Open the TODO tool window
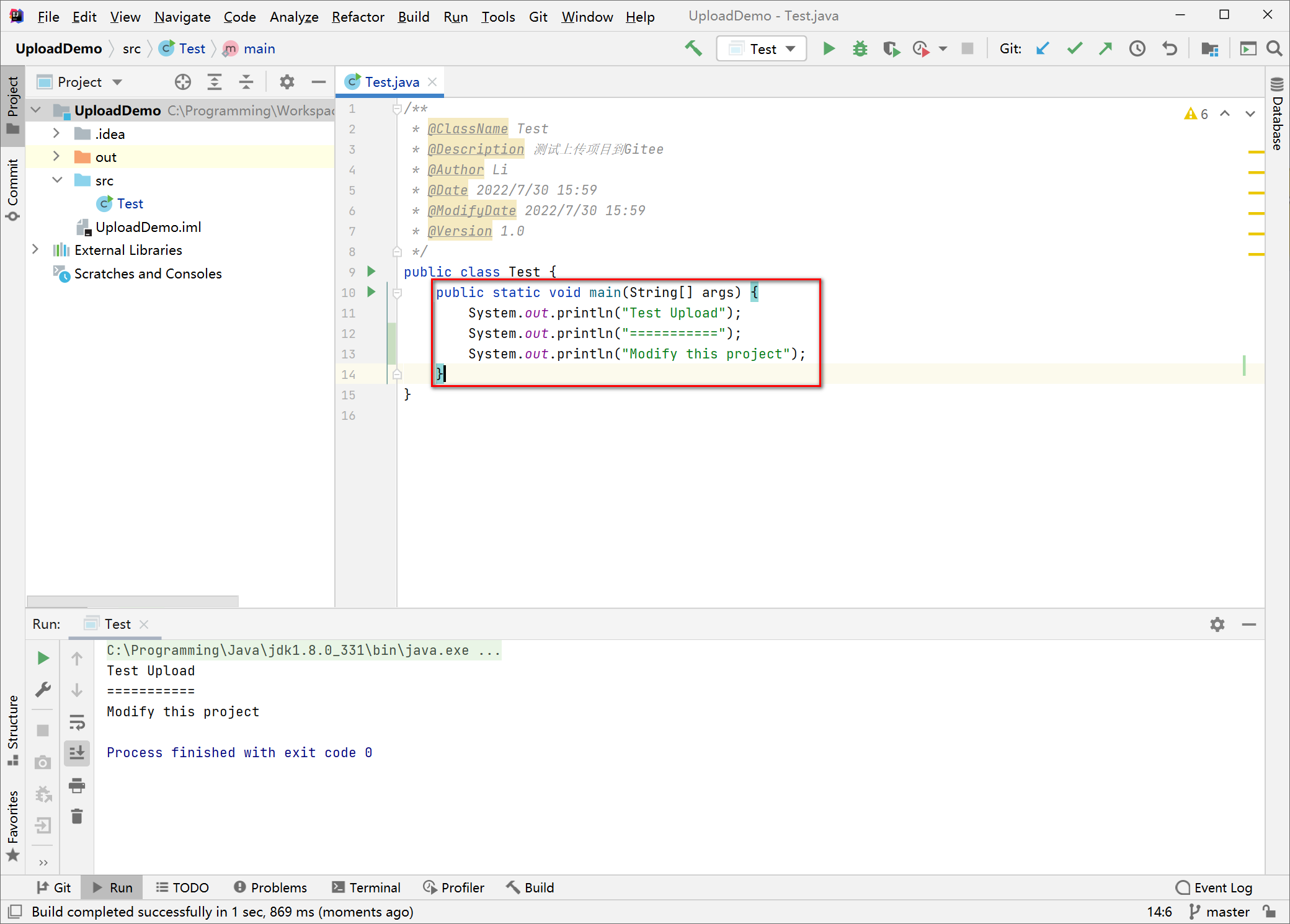 click(182, 887)
